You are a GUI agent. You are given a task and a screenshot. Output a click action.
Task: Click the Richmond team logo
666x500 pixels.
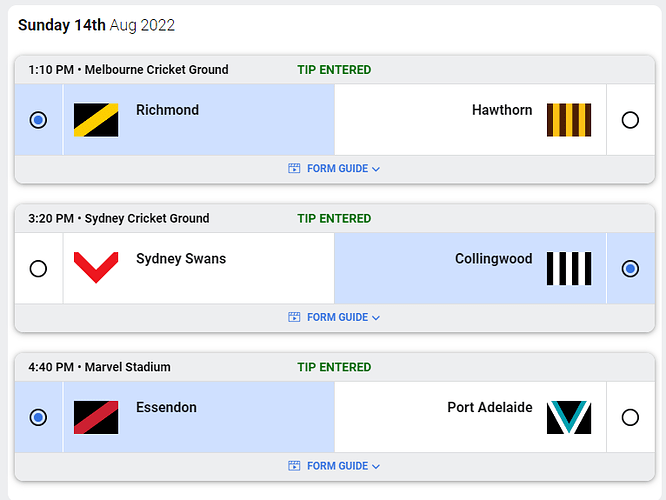coord(96,120)
